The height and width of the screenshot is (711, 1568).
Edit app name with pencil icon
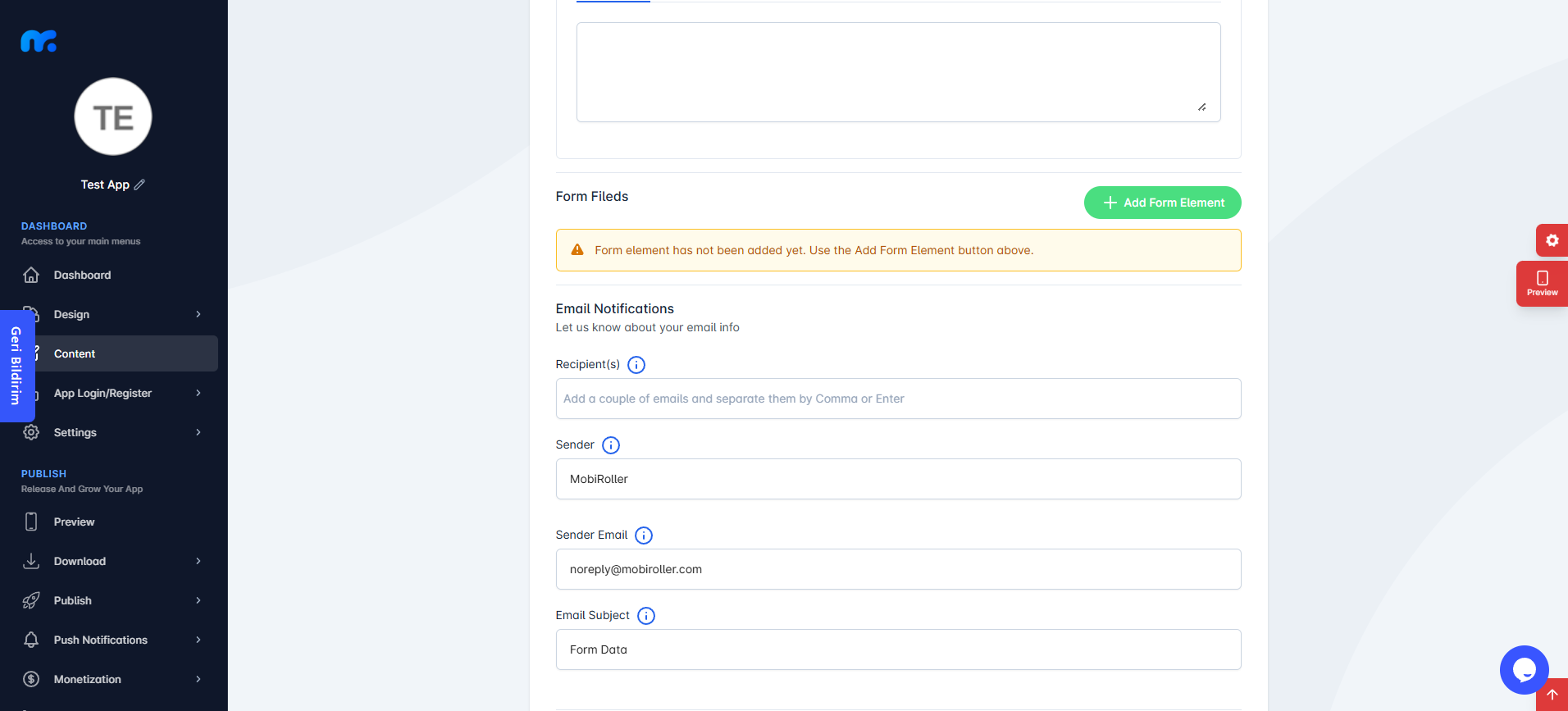[x=139, y=185]
